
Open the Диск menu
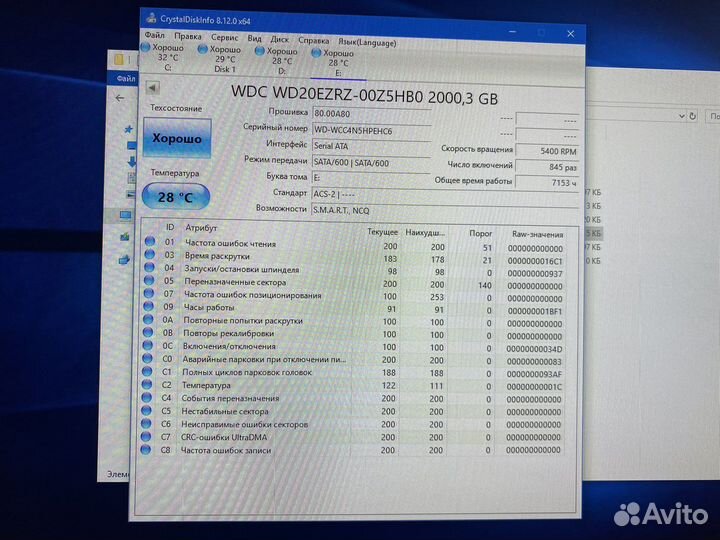point(280,39)
